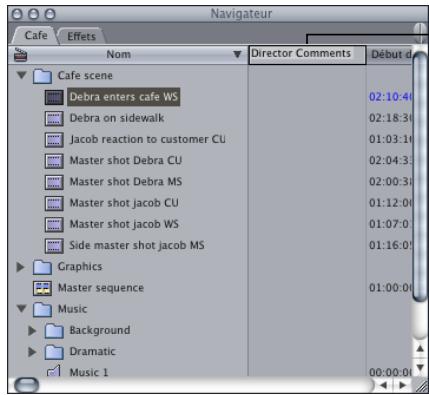Viewport: 429px width, 395px height.
Task: Click the 01:00 timecode of Master sequence
Action: coord(390,288)
